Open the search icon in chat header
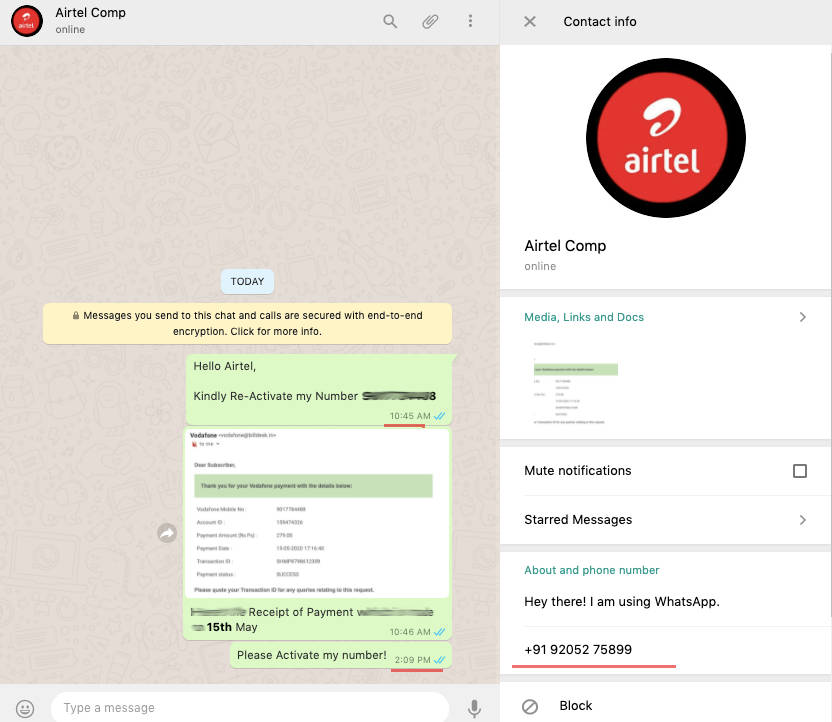Image resolution: width=832 pixels, height=722 pixels. [x=390, y=20]
